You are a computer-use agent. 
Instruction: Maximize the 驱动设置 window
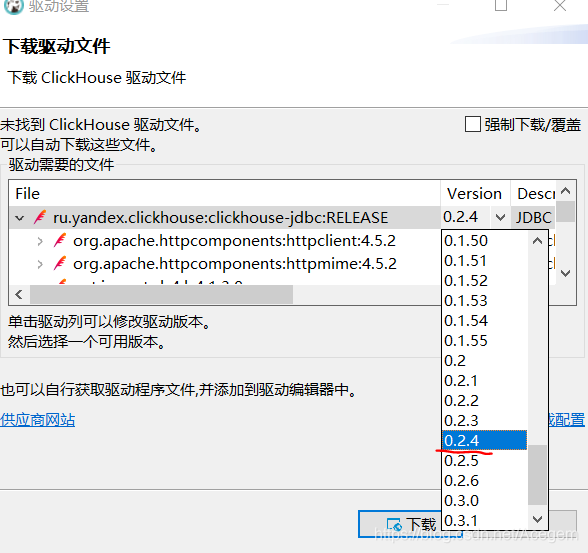pyautogui.click(x=501, y=5)
